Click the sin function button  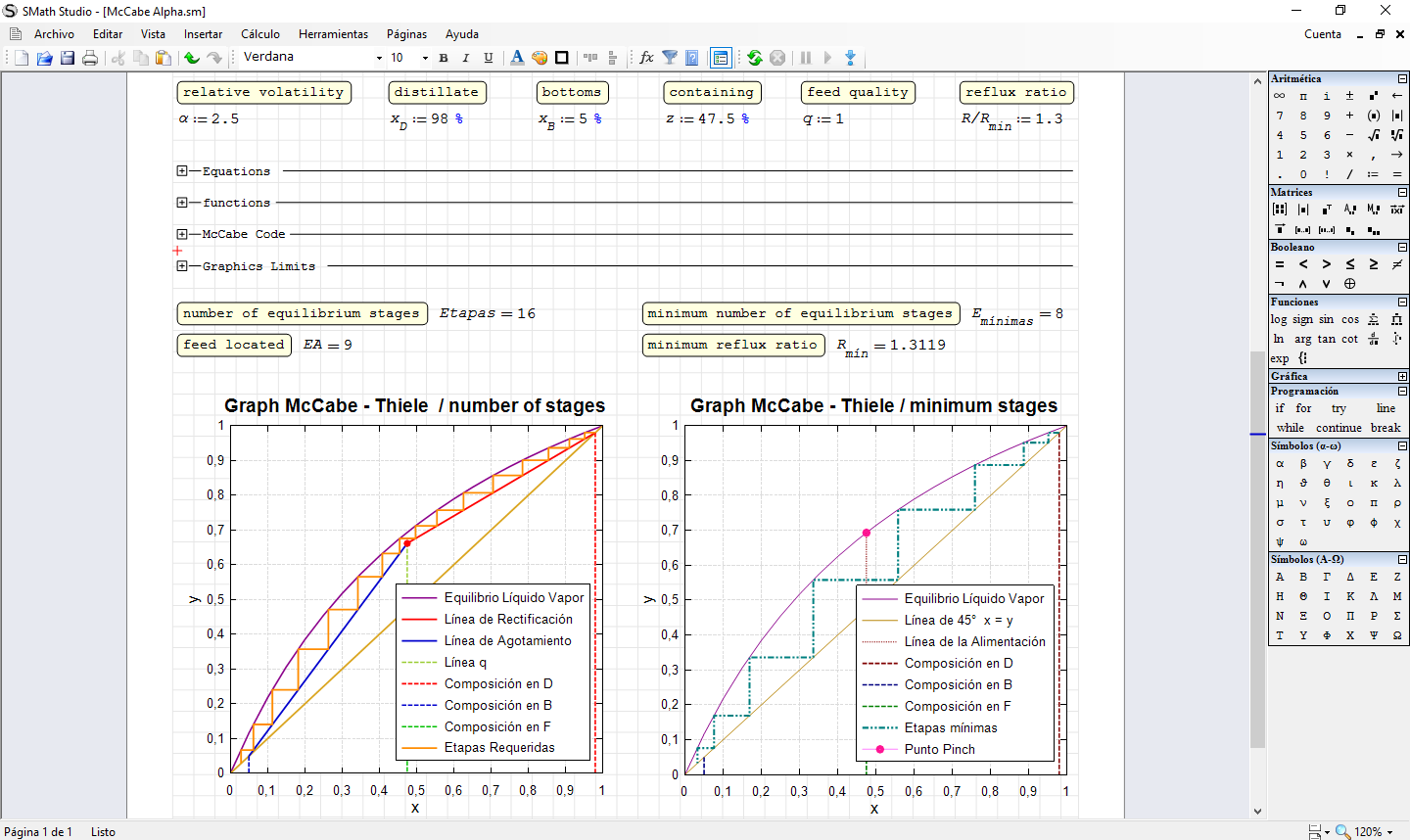[1326, 319]
